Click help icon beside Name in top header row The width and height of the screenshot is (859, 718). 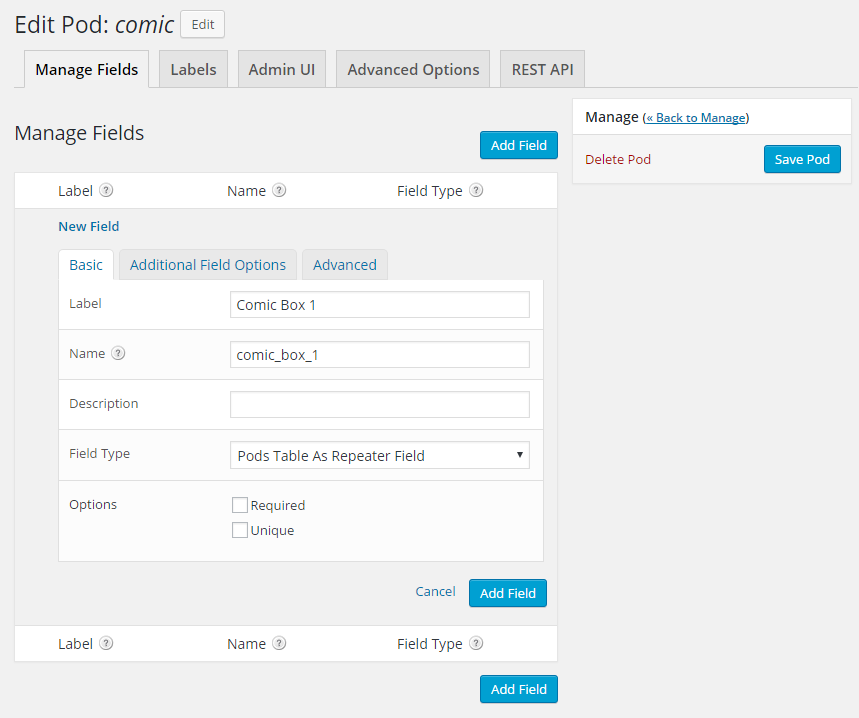tap(279, 191)
